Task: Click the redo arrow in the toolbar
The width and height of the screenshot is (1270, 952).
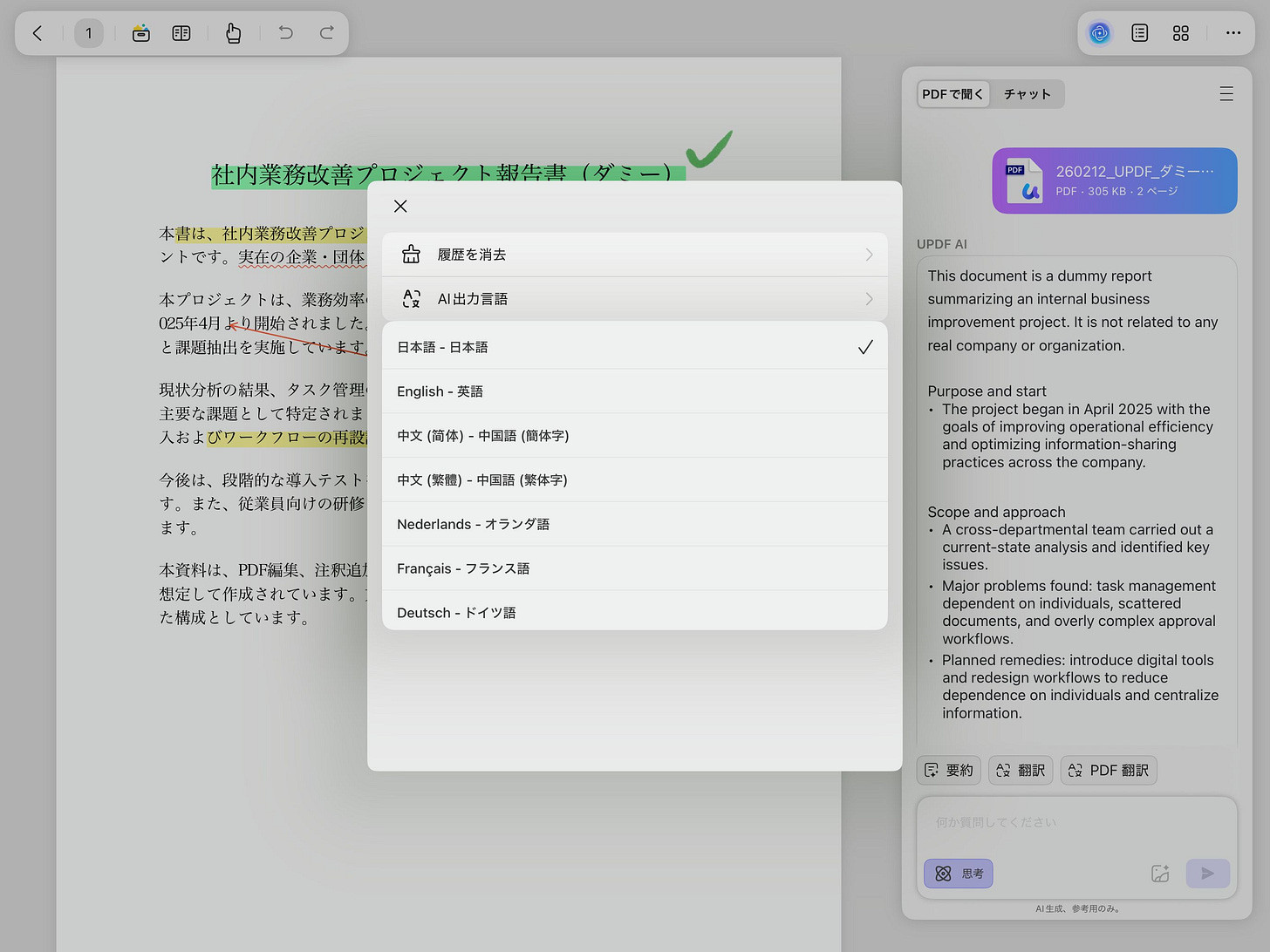Action: pos(326,33)
